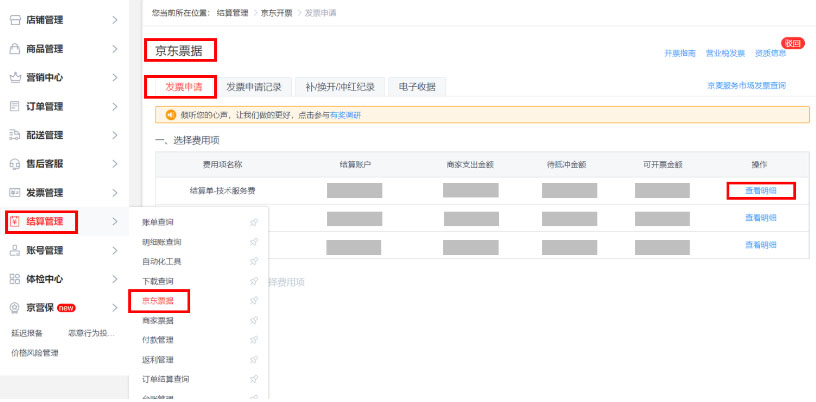
Task: Click the crown icon beside 营销中心
Action: [x=15, y=78]
